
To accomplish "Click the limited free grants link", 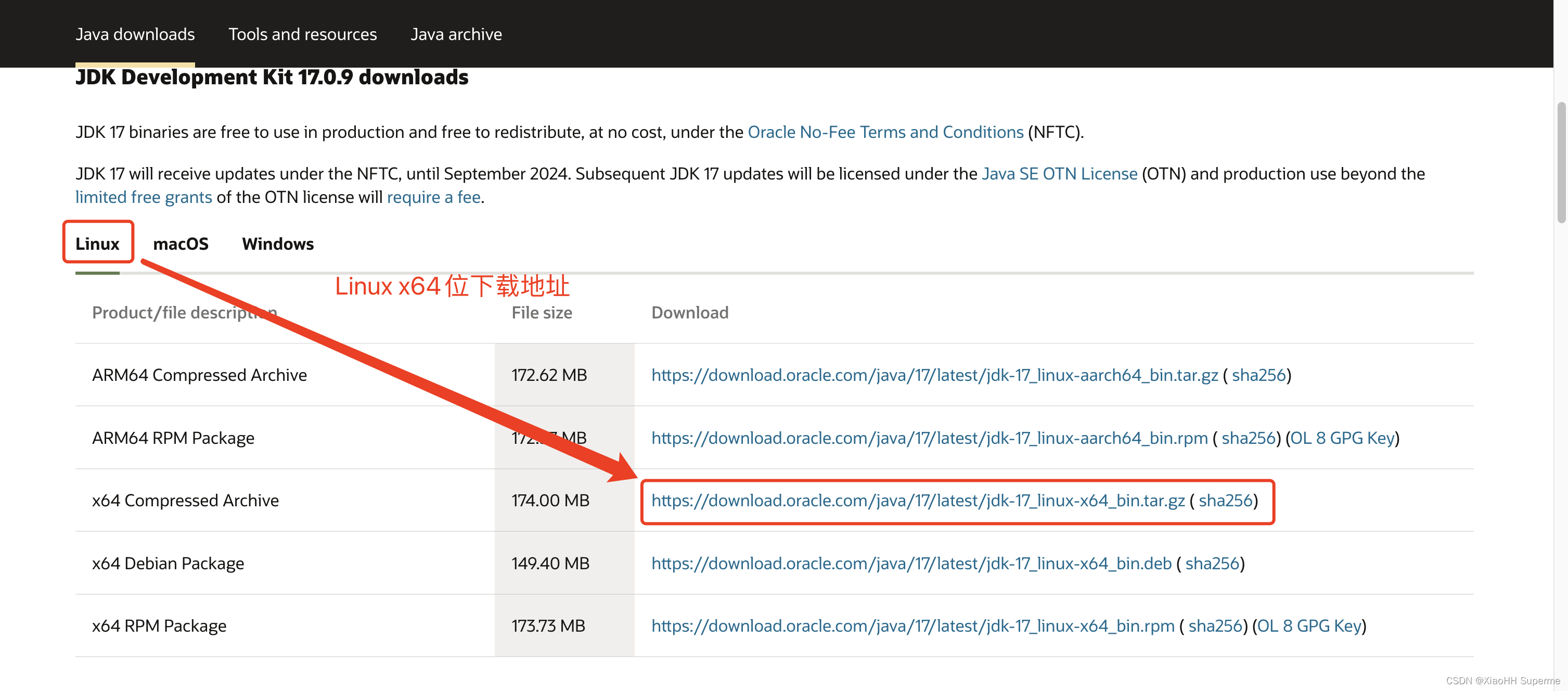I will (x=144, y=197).
